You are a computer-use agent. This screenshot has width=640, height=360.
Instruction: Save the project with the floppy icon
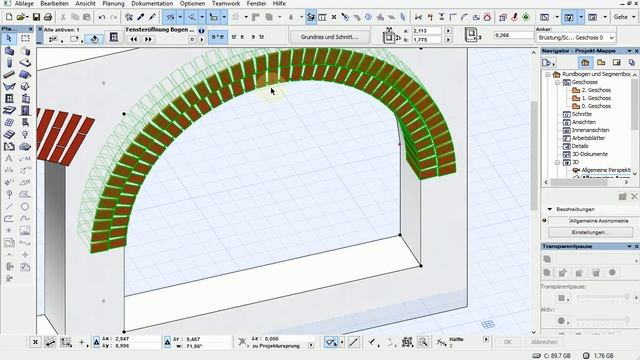[36, 17]
